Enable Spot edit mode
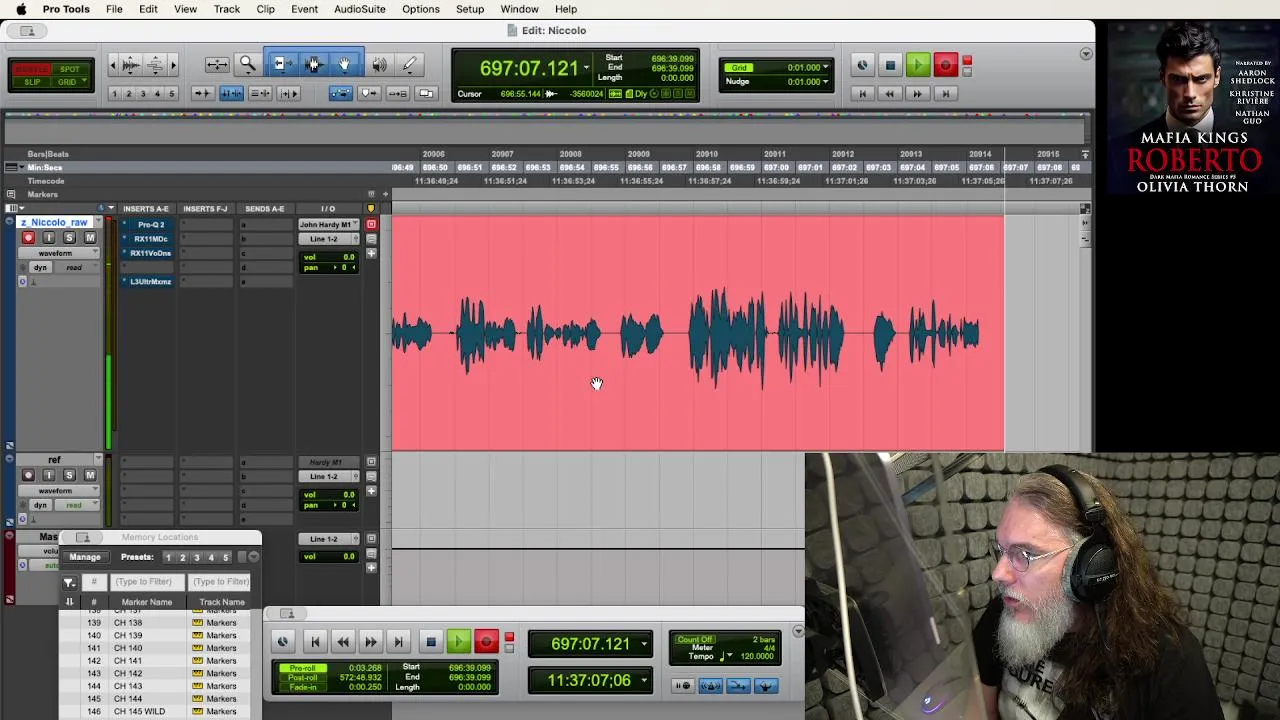 point(71,69)
